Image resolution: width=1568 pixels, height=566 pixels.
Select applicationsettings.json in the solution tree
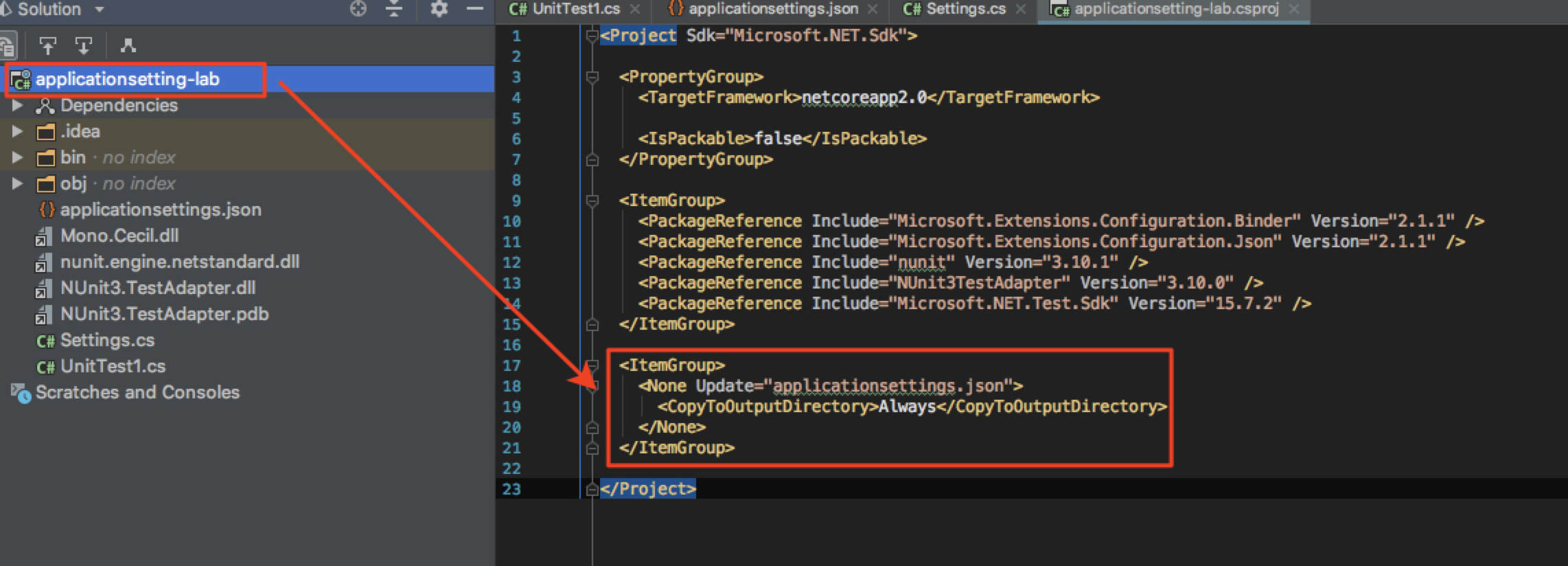click(160, 210)
